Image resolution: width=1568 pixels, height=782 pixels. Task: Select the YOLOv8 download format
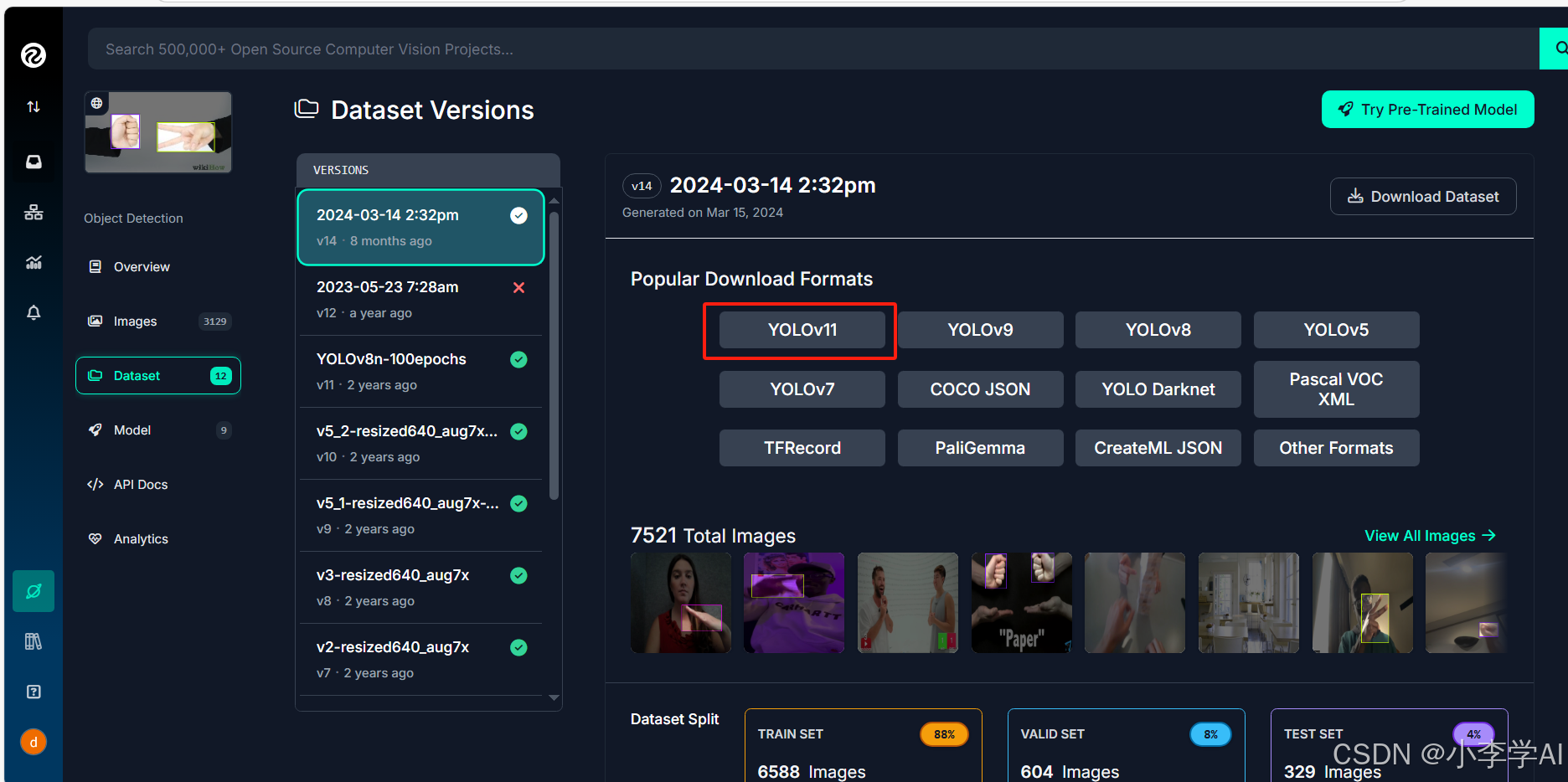pos(1158,330)
